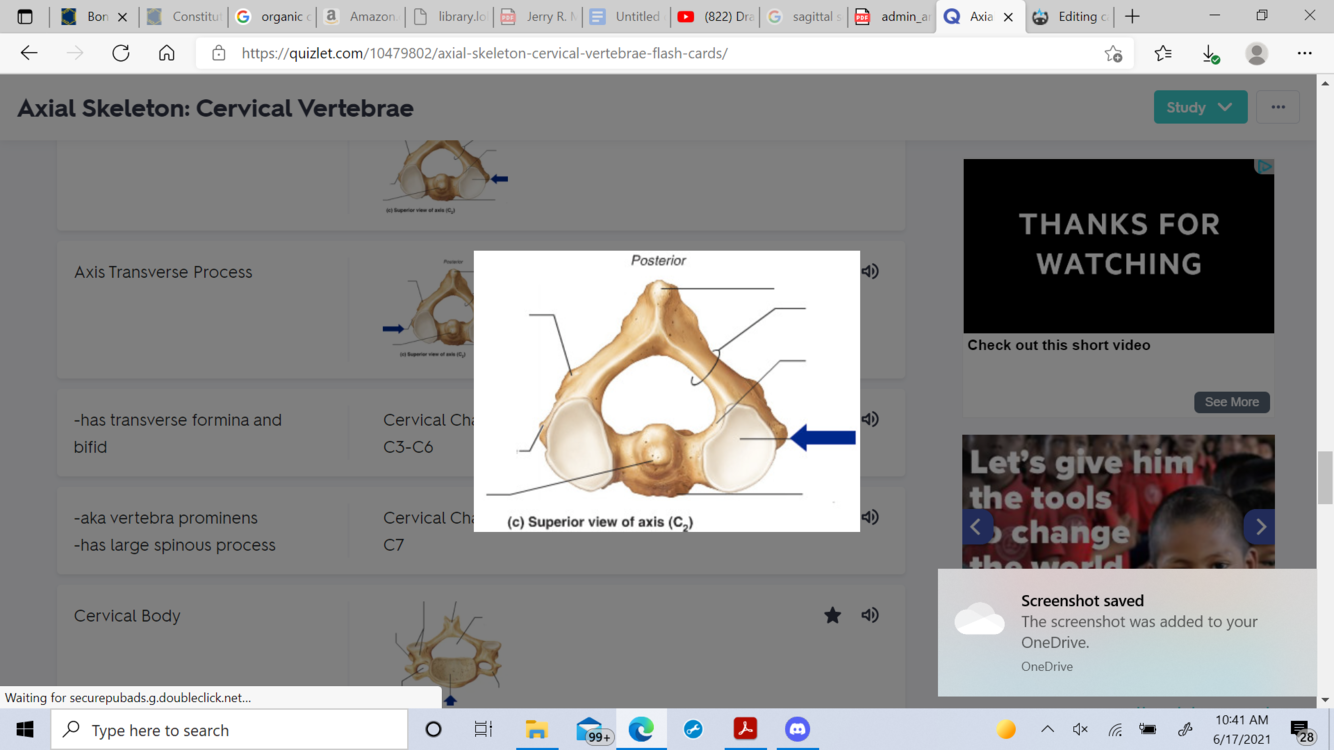
Task: Click the enlarged axis C2 image
Action: coord(667,391)
